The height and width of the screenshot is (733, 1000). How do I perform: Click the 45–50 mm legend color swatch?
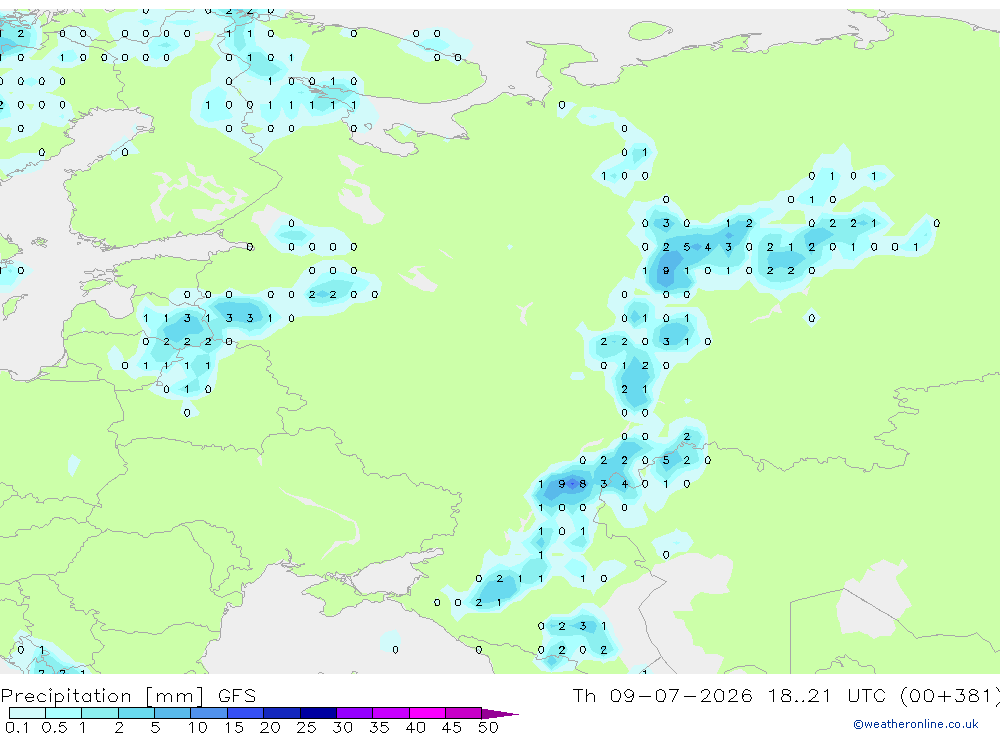(464, 713)
